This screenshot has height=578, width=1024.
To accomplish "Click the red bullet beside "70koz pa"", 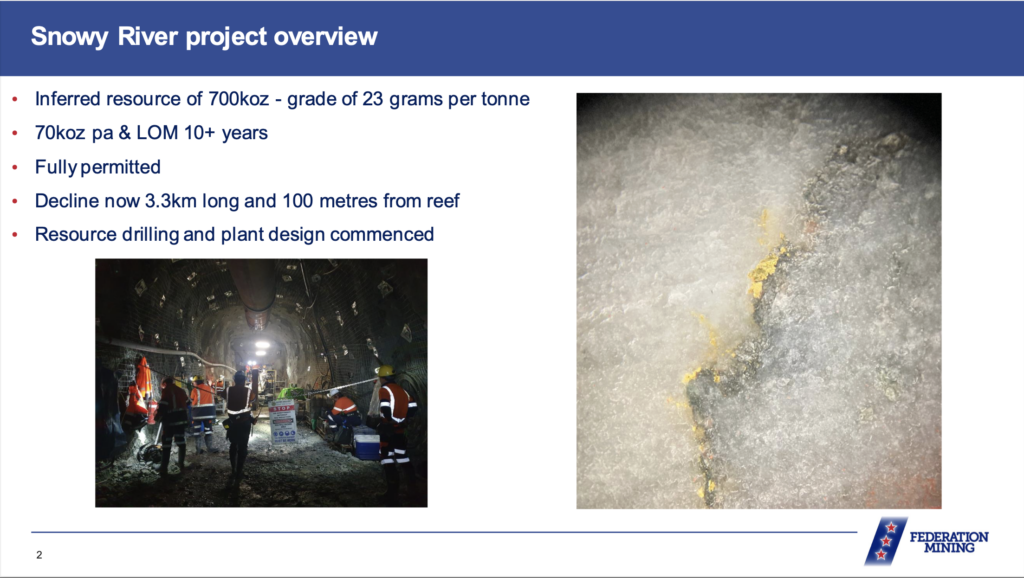I will coord(14,133).
